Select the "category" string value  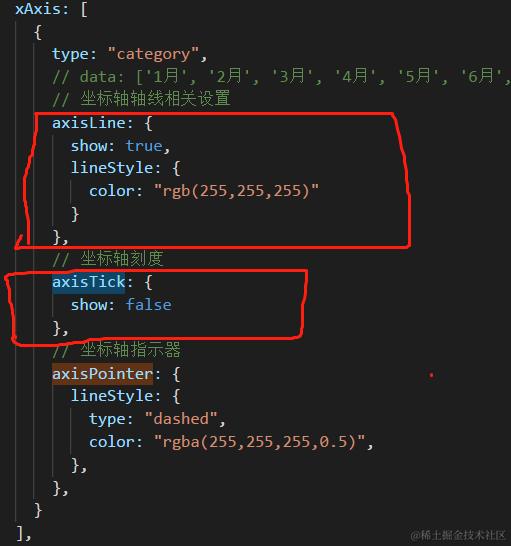click(153, 54)
